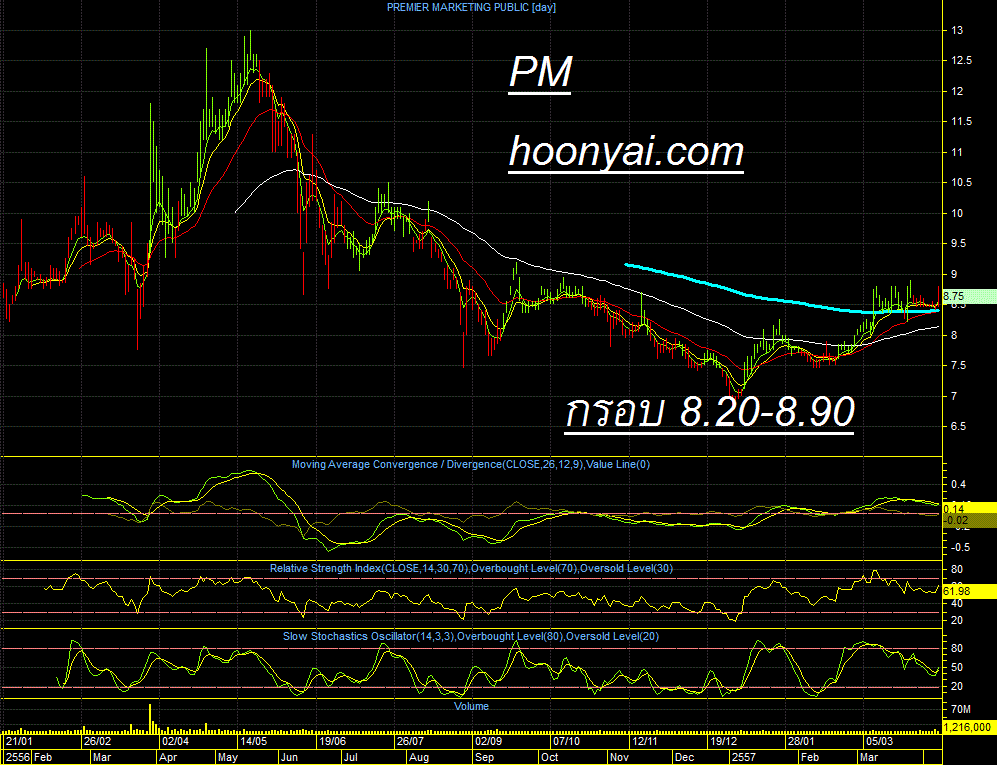Select the 14/05 date marker

[253, 741]
